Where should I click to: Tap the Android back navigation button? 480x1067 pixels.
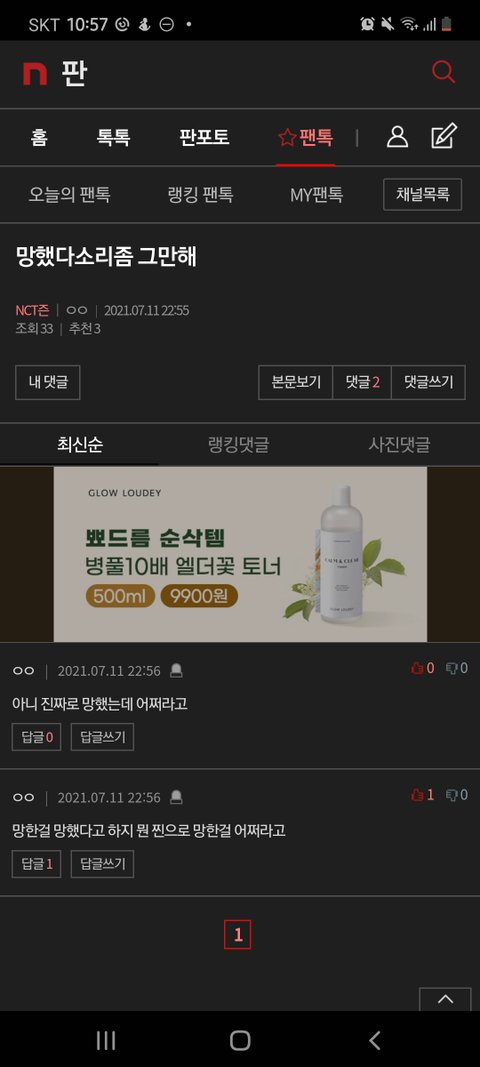click(x=374, y=1040)
